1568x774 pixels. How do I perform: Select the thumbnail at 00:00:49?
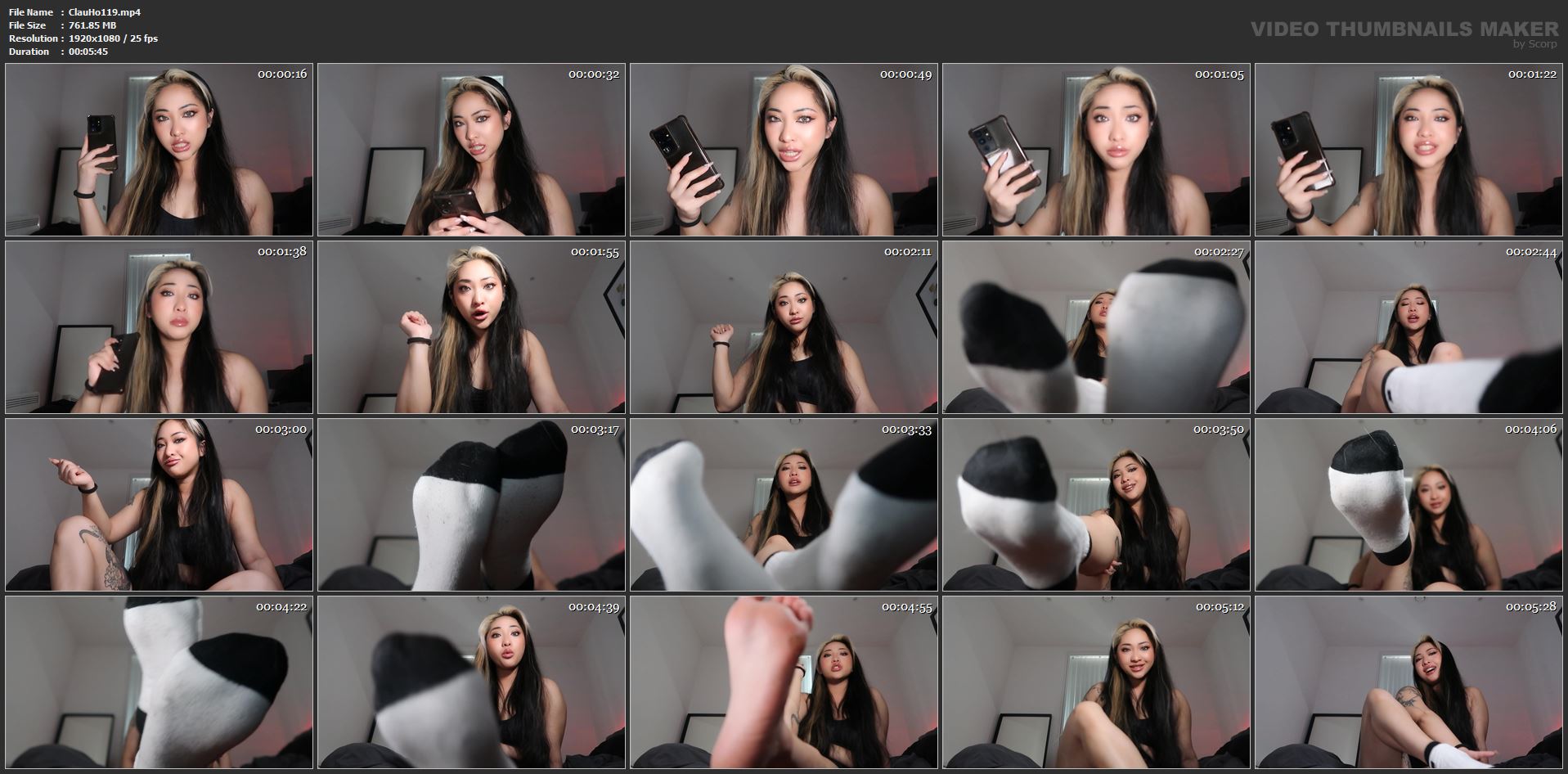click(x=784, y=150)
